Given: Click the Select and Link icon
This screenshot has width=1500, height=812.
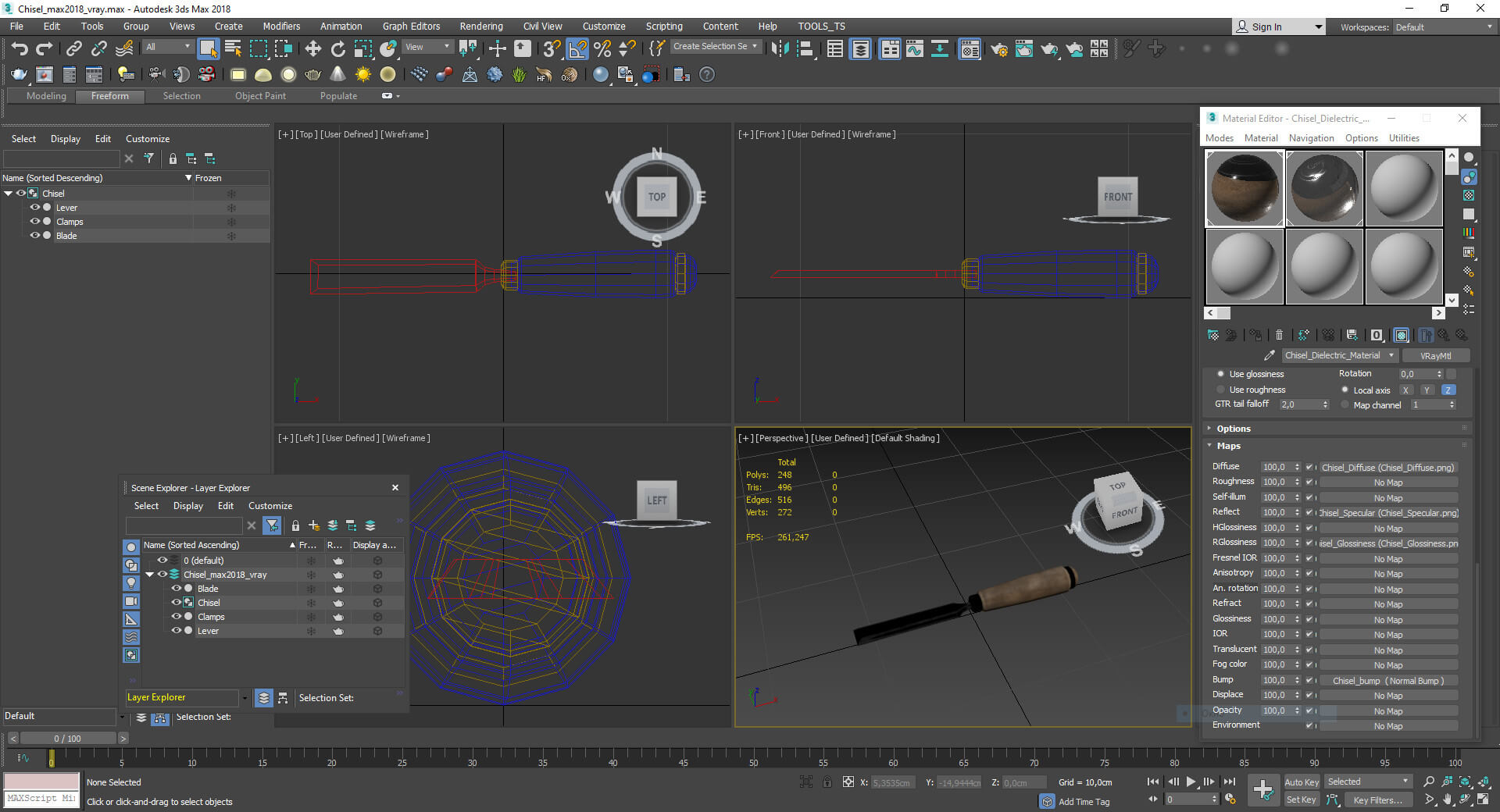Looking at the screenshot, I should tap(73, 49).
